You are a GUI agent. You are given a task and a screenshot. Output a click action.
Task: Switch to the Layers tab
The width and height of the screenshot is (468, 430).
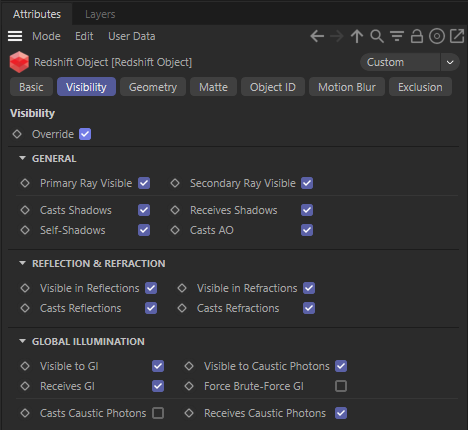click(100, 14)
